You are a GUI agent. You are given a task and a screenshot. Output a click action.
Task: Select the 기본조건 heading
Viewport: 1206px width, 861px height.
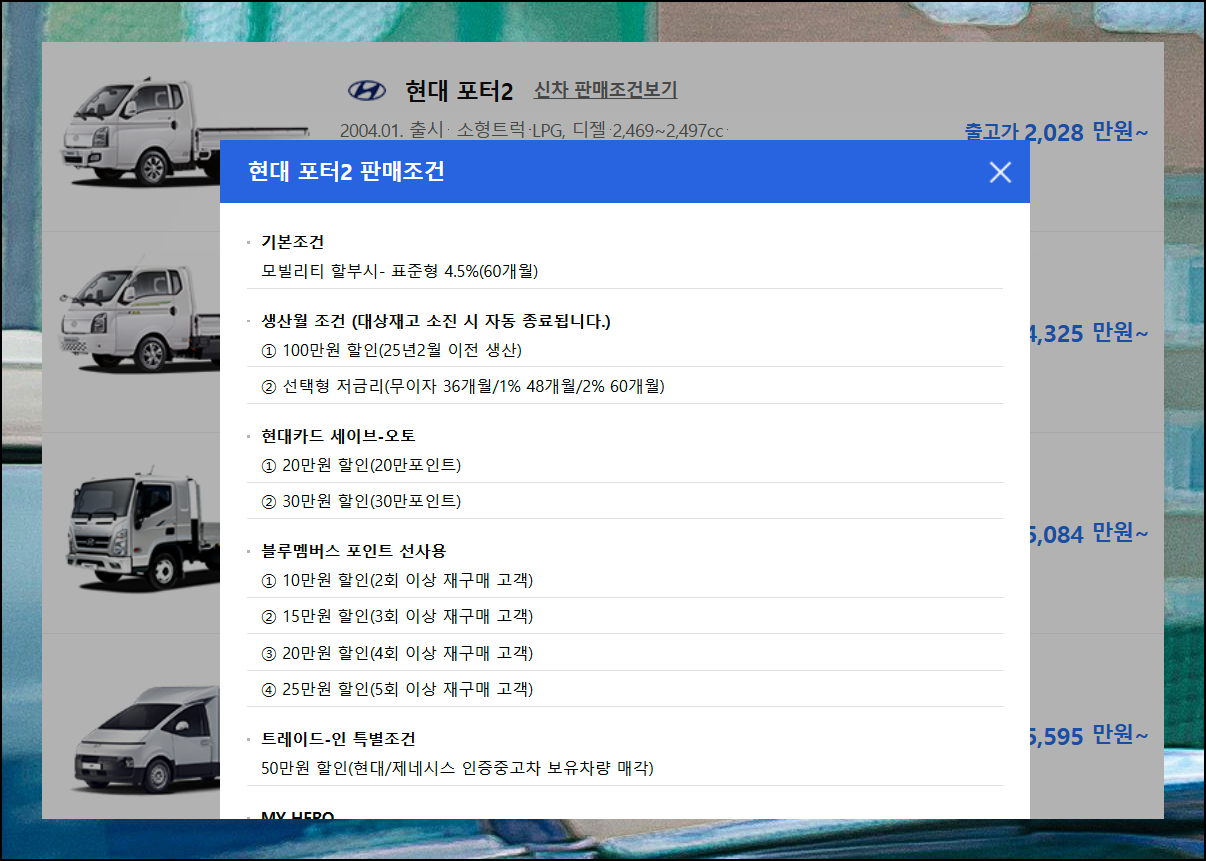[292, 242]
